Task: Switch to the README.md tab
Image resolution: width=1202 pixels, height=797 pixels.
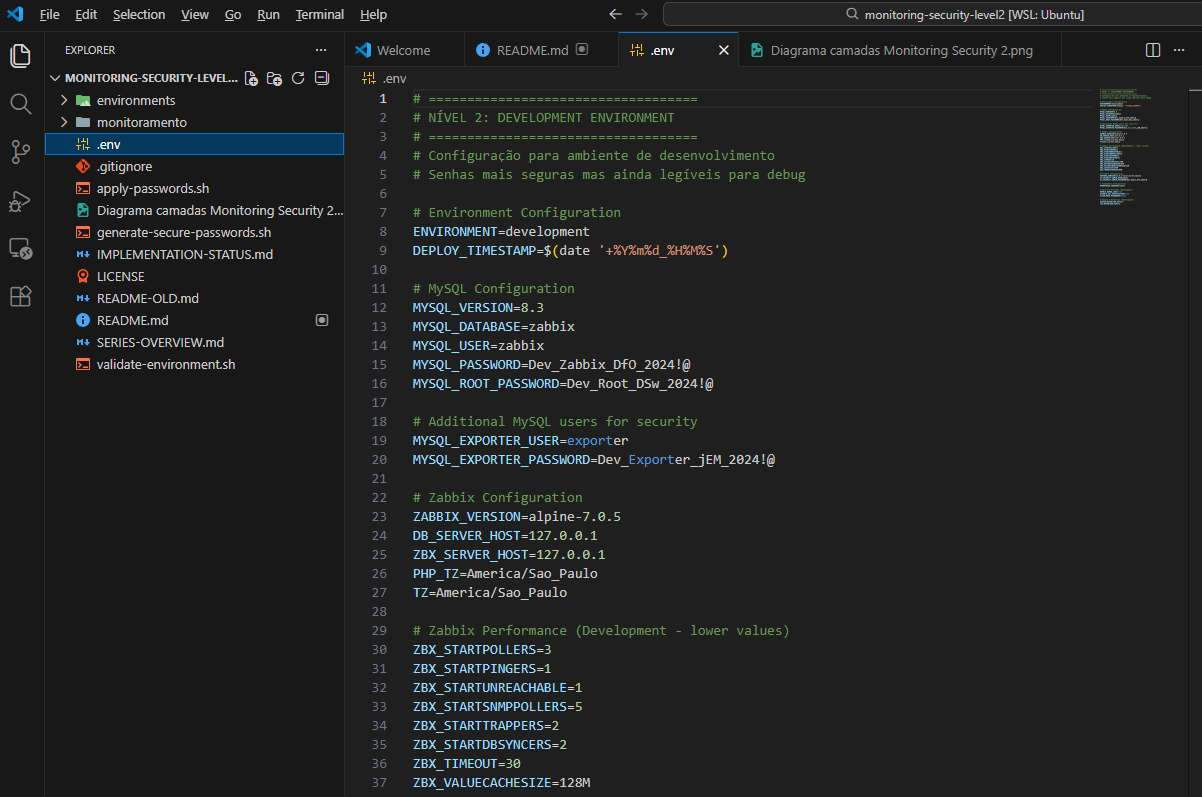Action: tap(531, 50)
